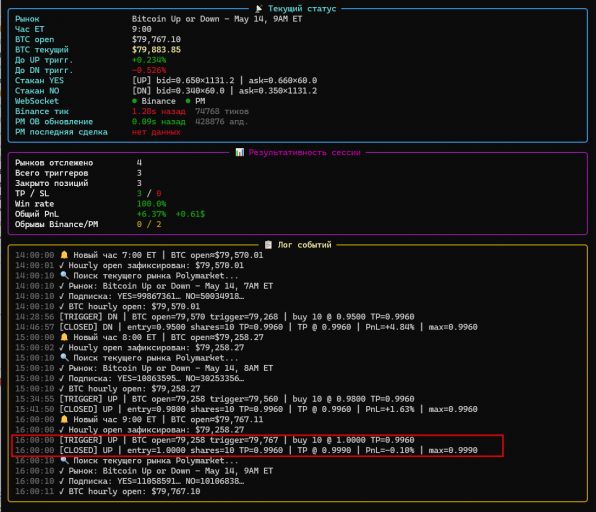Click the update counter '428876 апд.'
The height and width of the screenshot is (512, 596).
(x=221, y=122)
